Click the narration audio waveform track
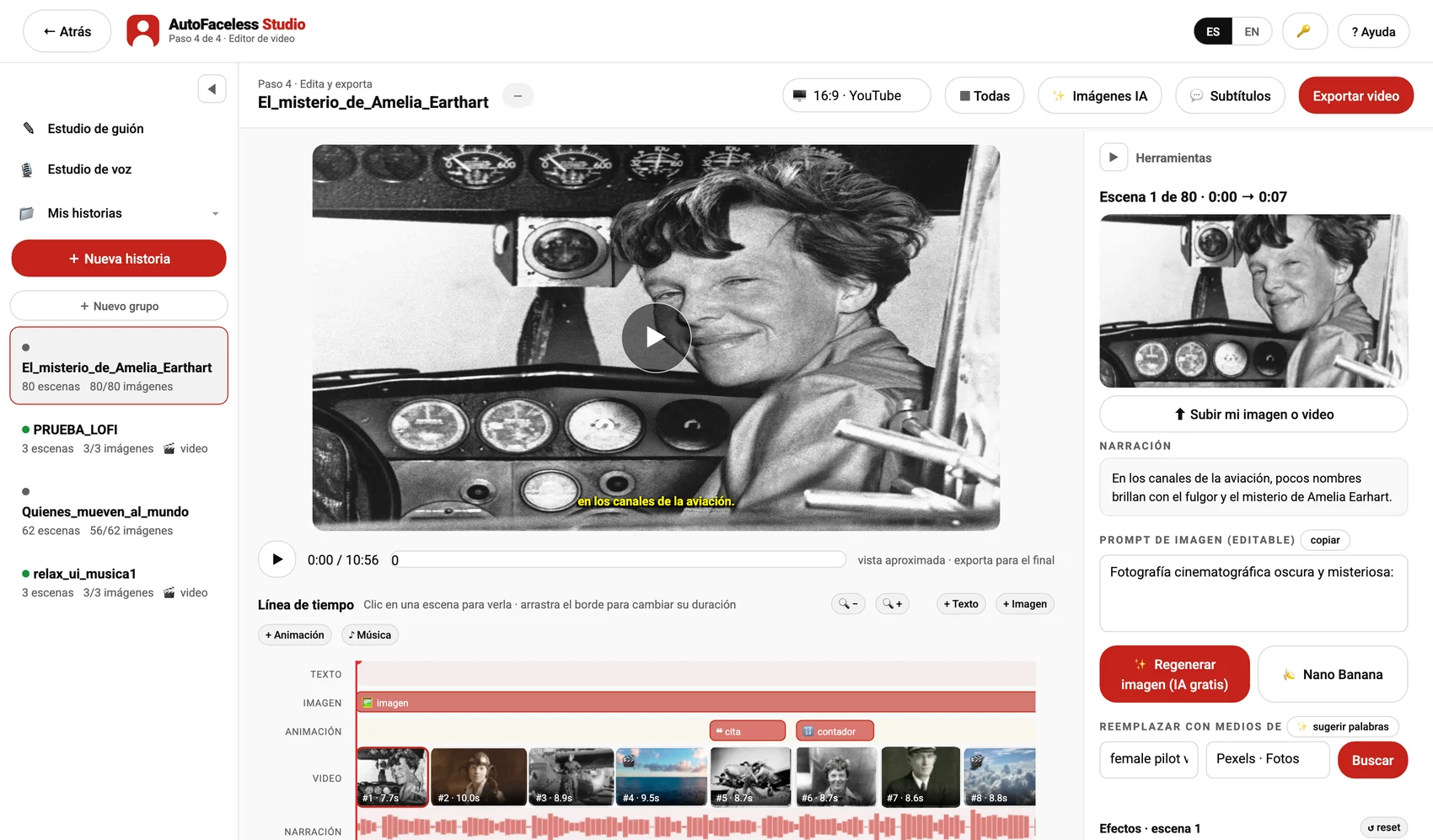Screen dimensions: 1433x840 point(696,827)
